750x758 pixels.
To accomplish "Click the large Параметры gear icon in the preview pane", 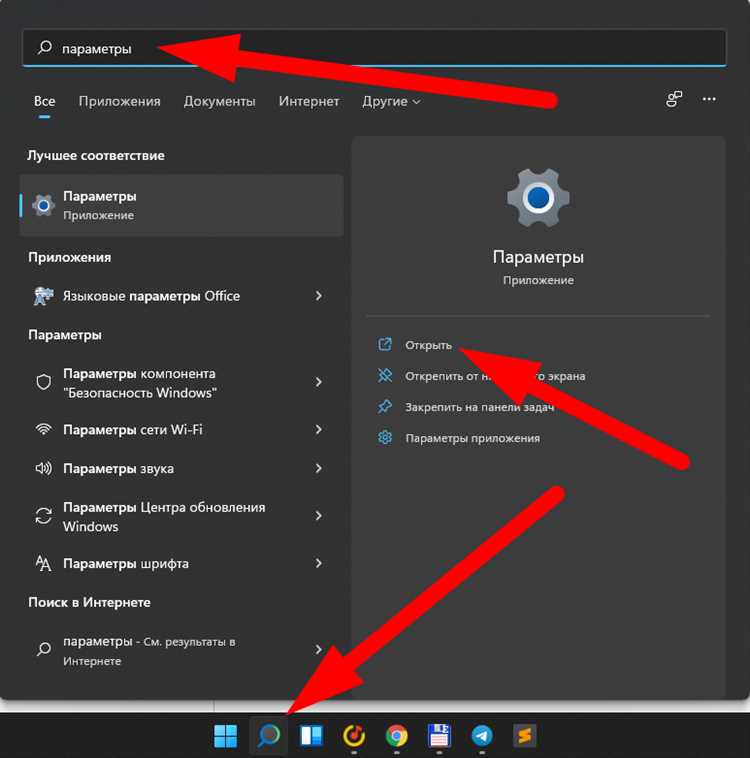I will [x=538, y=198].
